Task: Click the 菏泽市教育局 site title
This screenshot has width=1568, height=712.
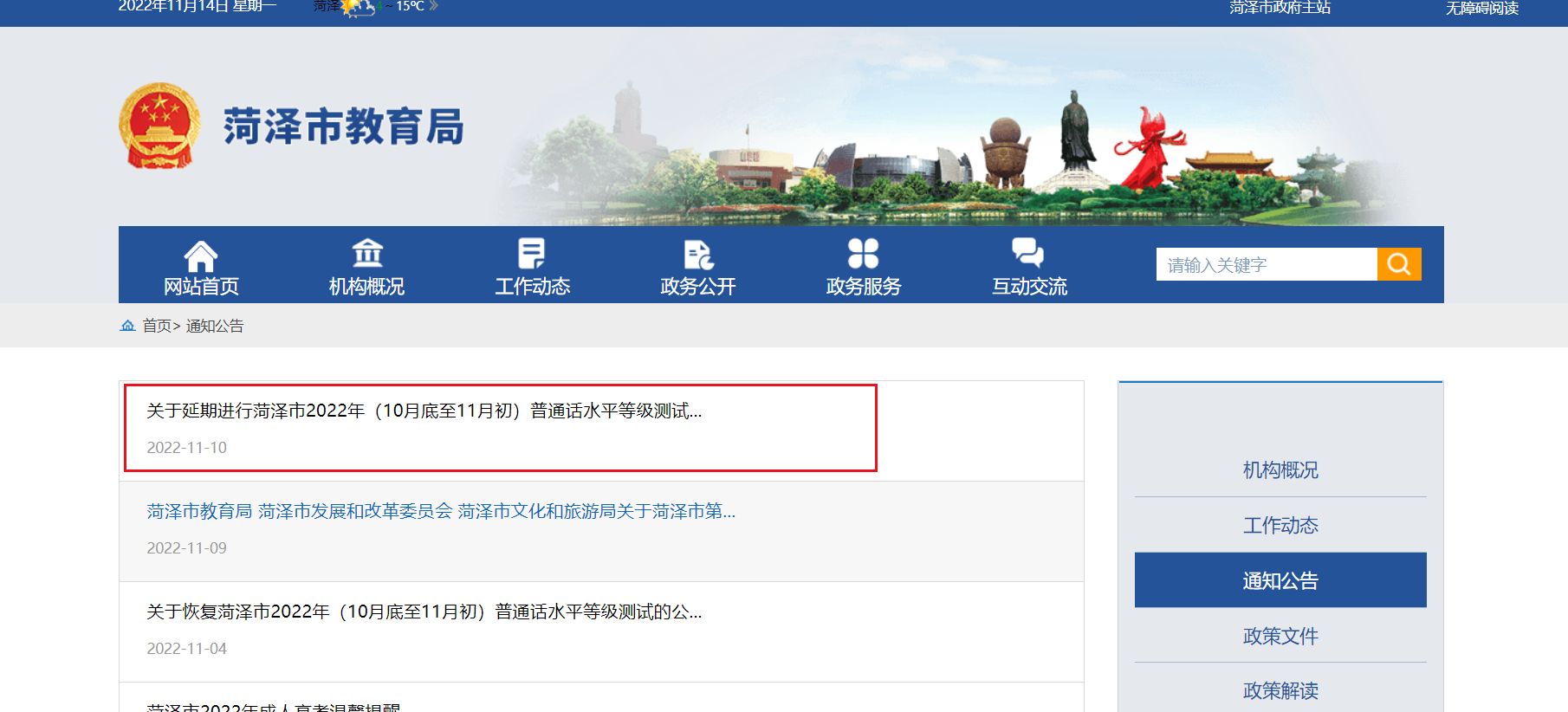Action: [344, 126]
